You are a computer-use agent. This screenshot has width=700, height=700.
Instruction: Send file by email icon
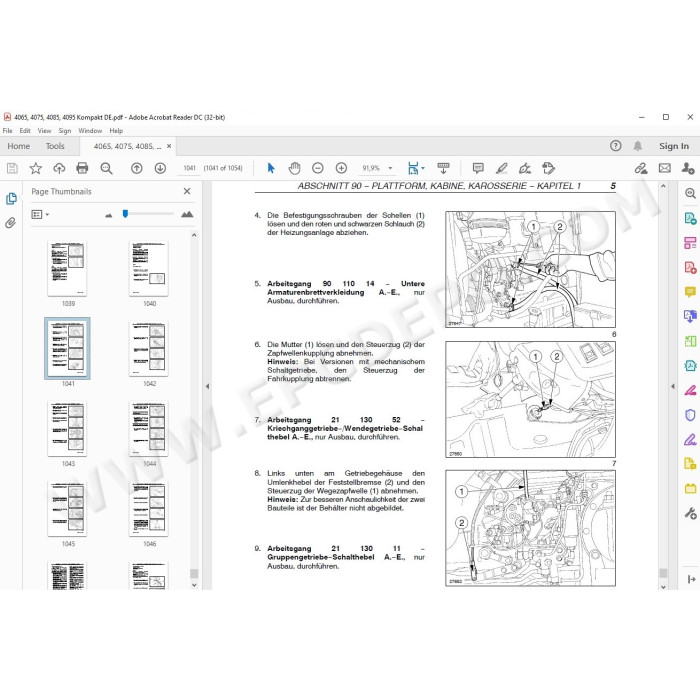pyautogui.click(x=665, y=168)
